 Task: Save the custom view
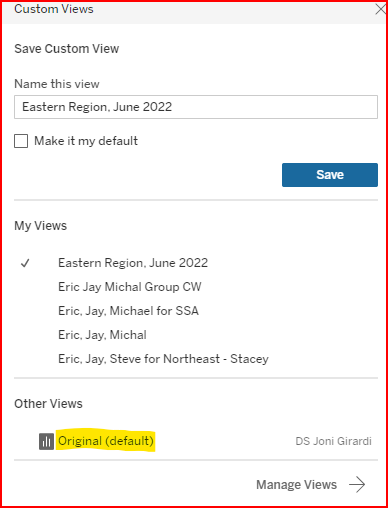pyautogui.click(x=330, y=175)
